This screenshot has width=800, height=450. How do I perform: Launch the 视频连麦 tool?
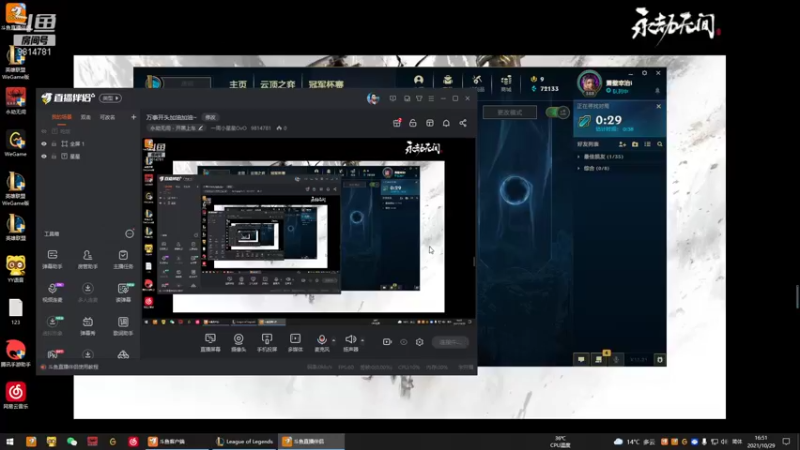[x=52, y=292]
